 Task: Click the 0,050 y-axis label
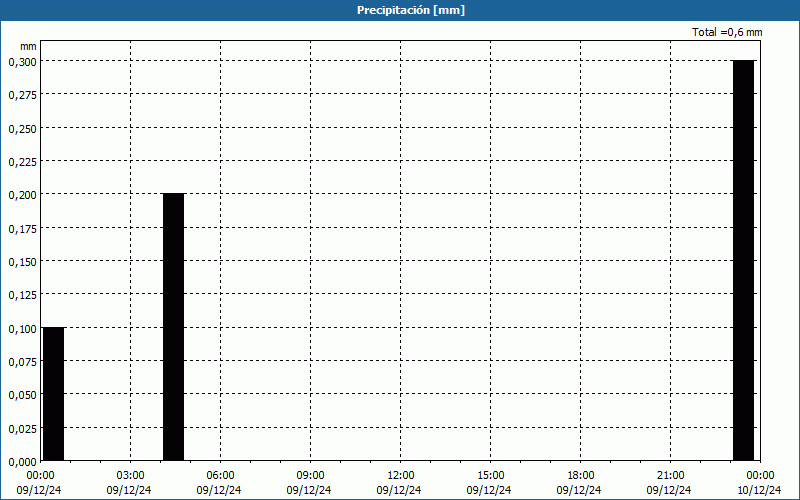pyautogui.click(x=22, y=395)
